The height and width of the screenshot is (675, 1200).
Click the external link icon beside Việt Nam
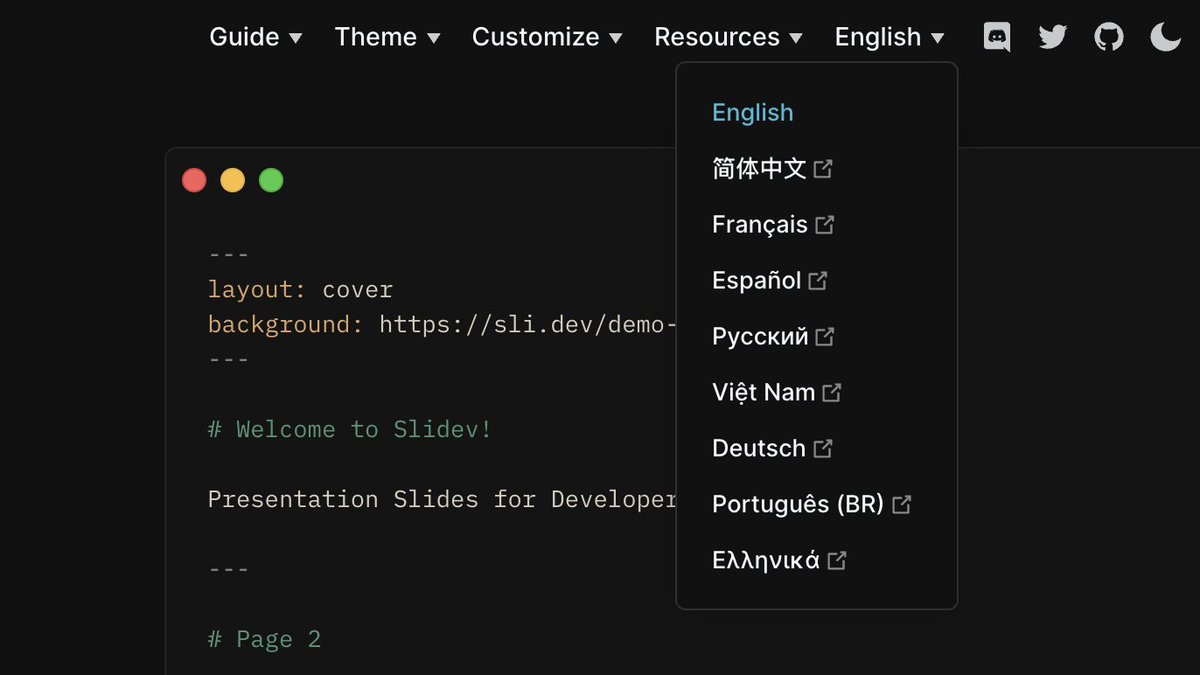pyautogui.click(x=832, y=393)
